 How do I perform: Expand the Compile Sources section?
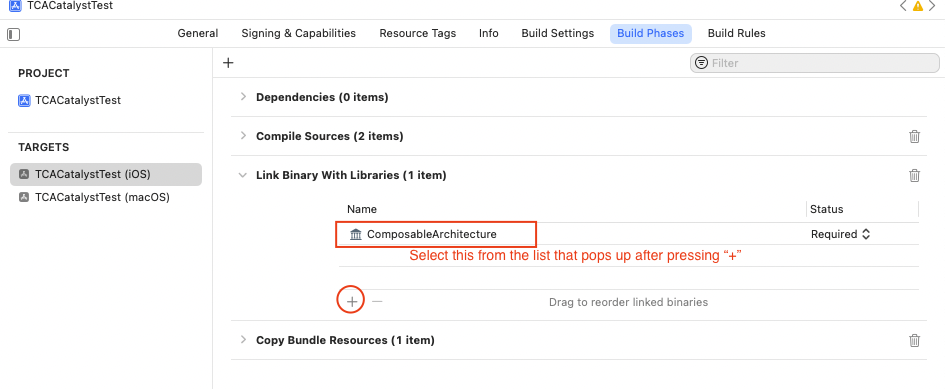click(x=243, y=136)
